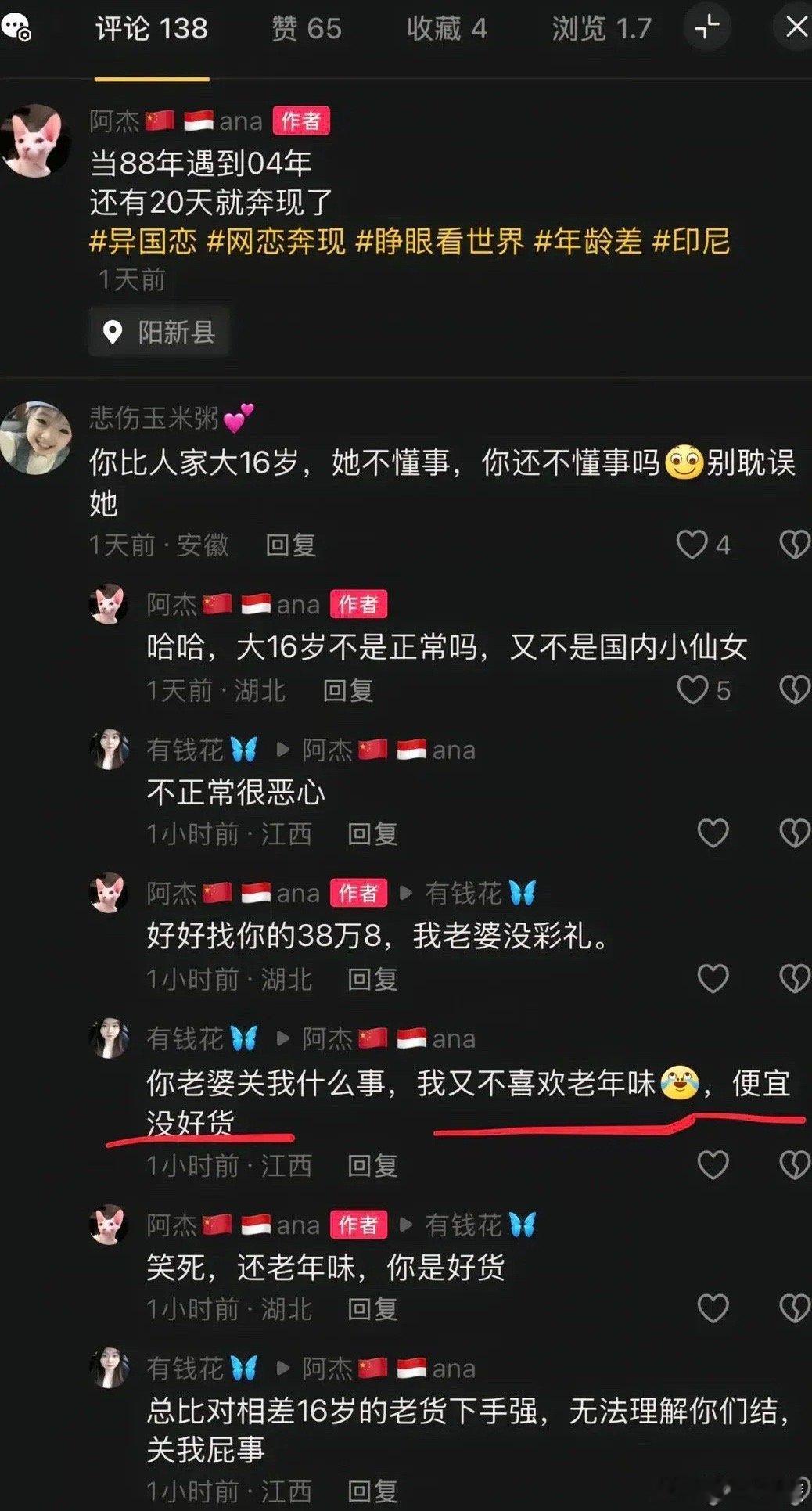
Task: Like the comment 不正常很恶心
Action: [713, 833]
